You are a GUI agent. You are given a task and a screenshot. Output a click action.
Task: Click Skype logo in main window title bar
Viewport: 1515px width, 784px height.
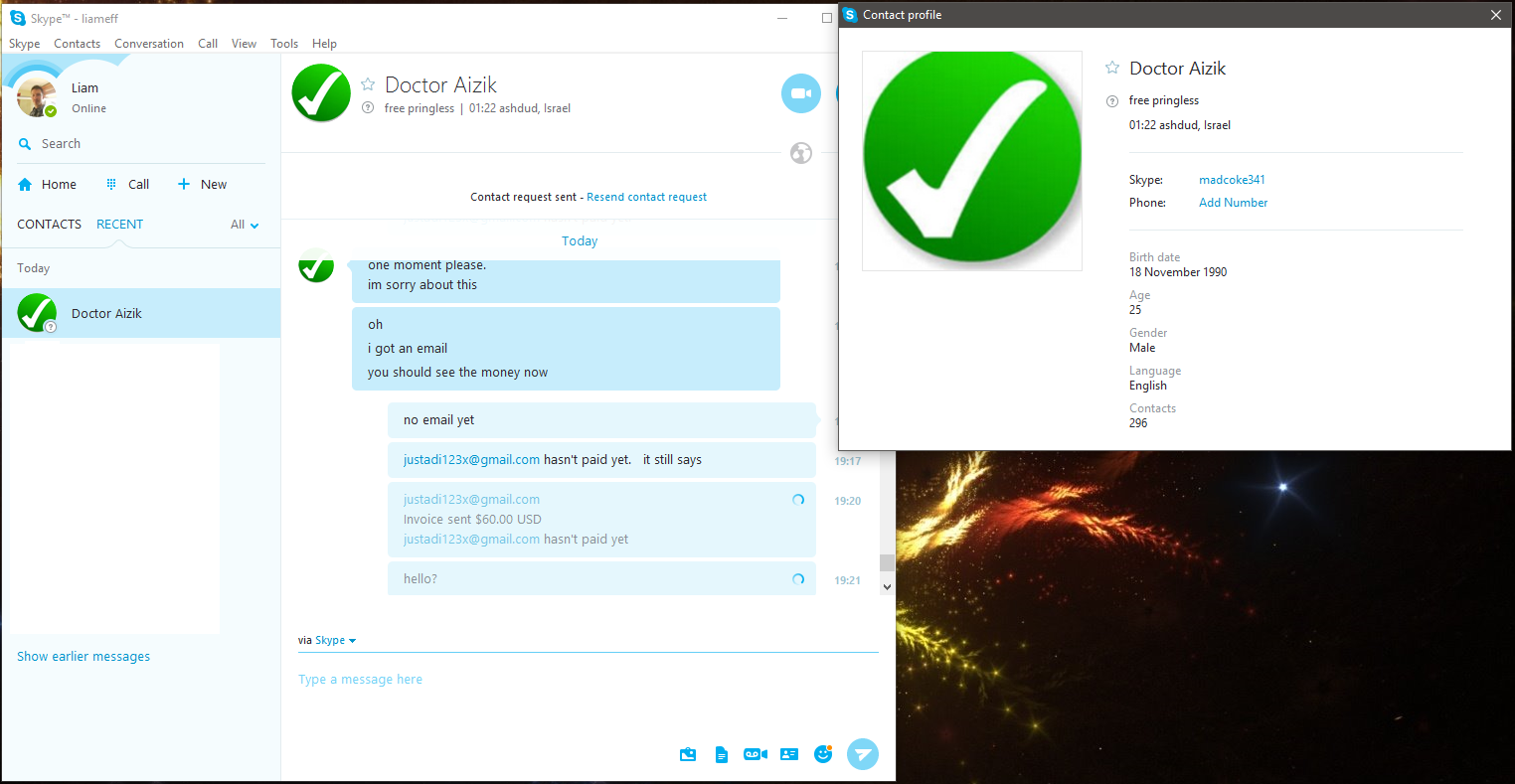point(18,18)
